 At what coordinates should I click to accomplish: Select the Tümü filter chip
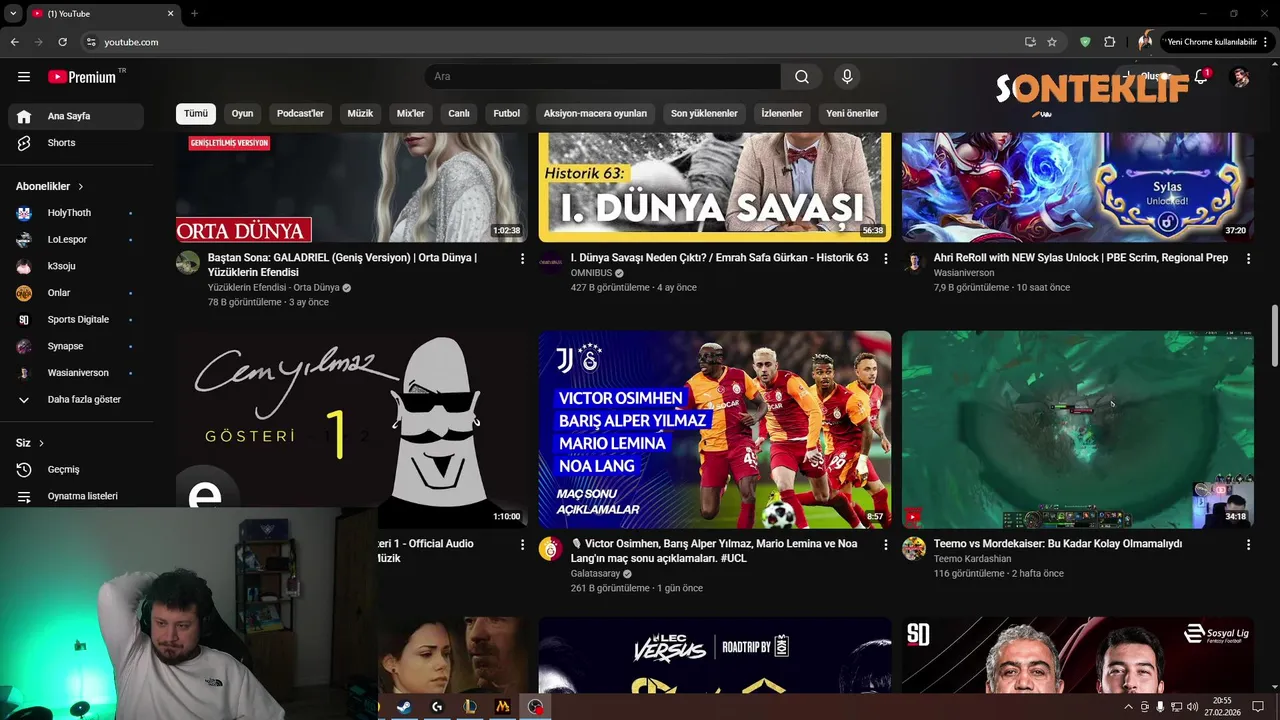(196, 114)
